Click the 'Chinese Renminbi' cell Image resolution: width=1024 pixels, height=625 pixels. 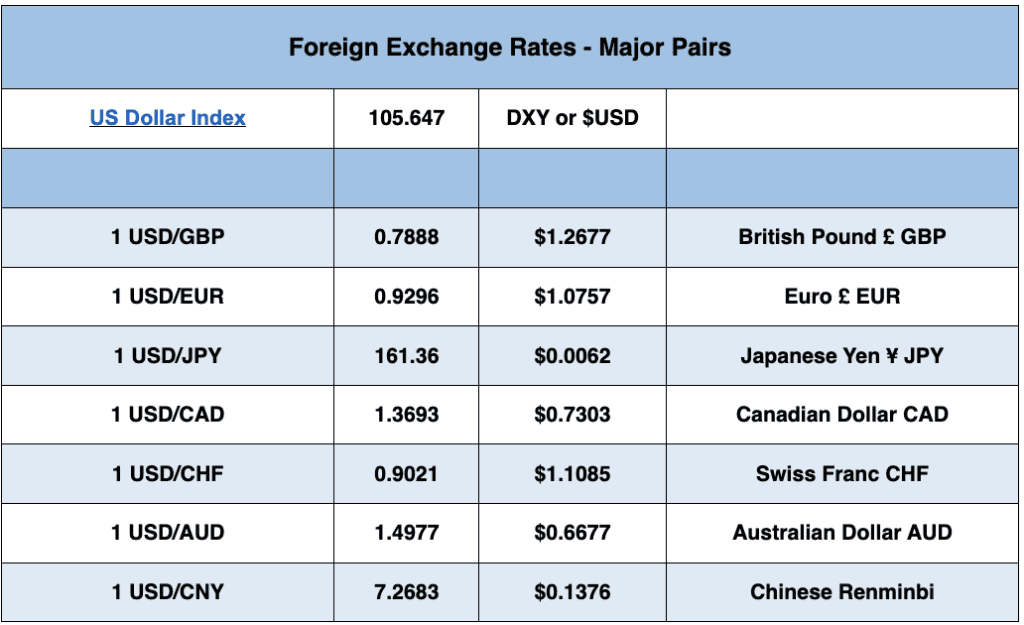pos(842,591)
